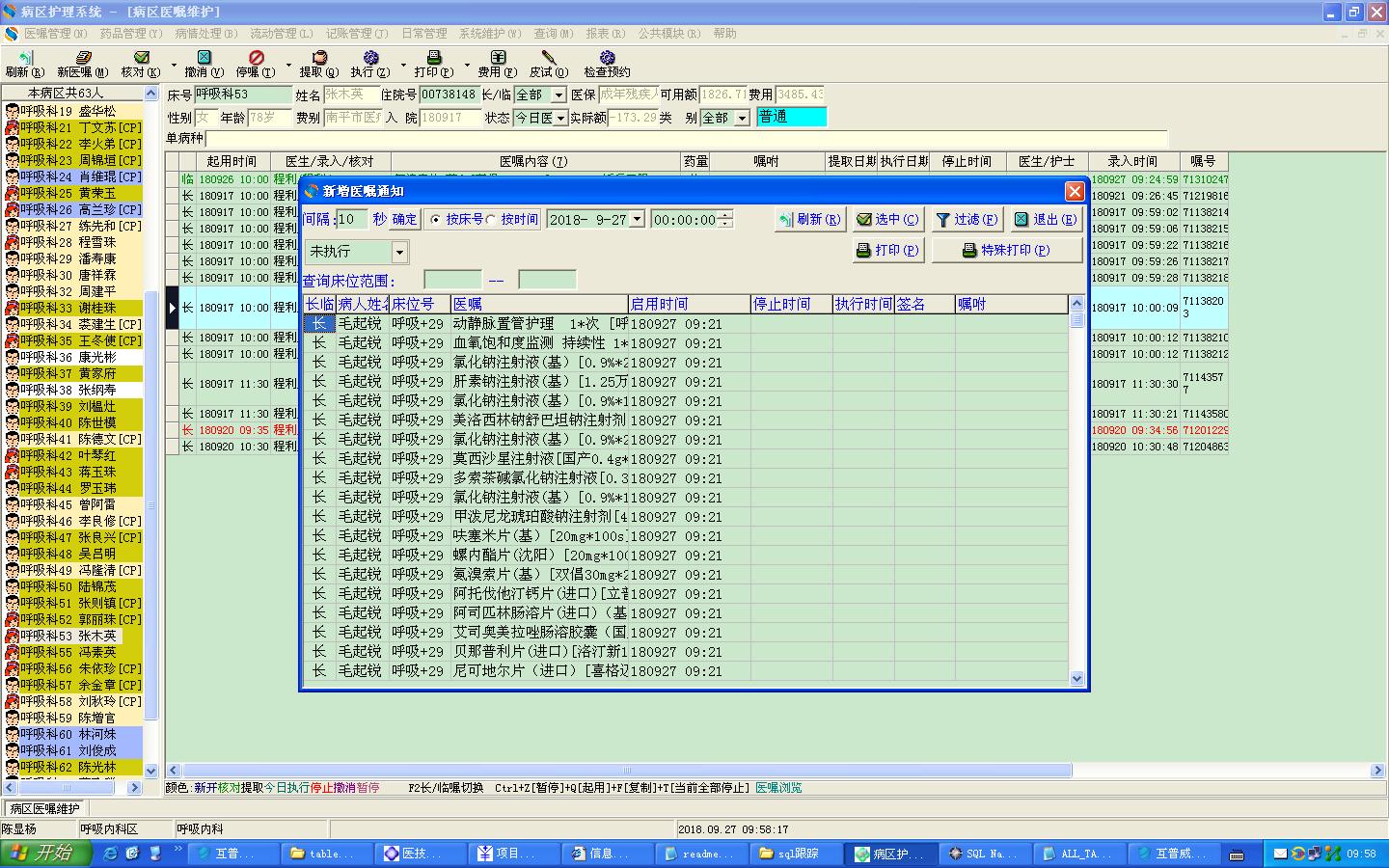Open the 状态 今日医 dropdown

(559, 118)
